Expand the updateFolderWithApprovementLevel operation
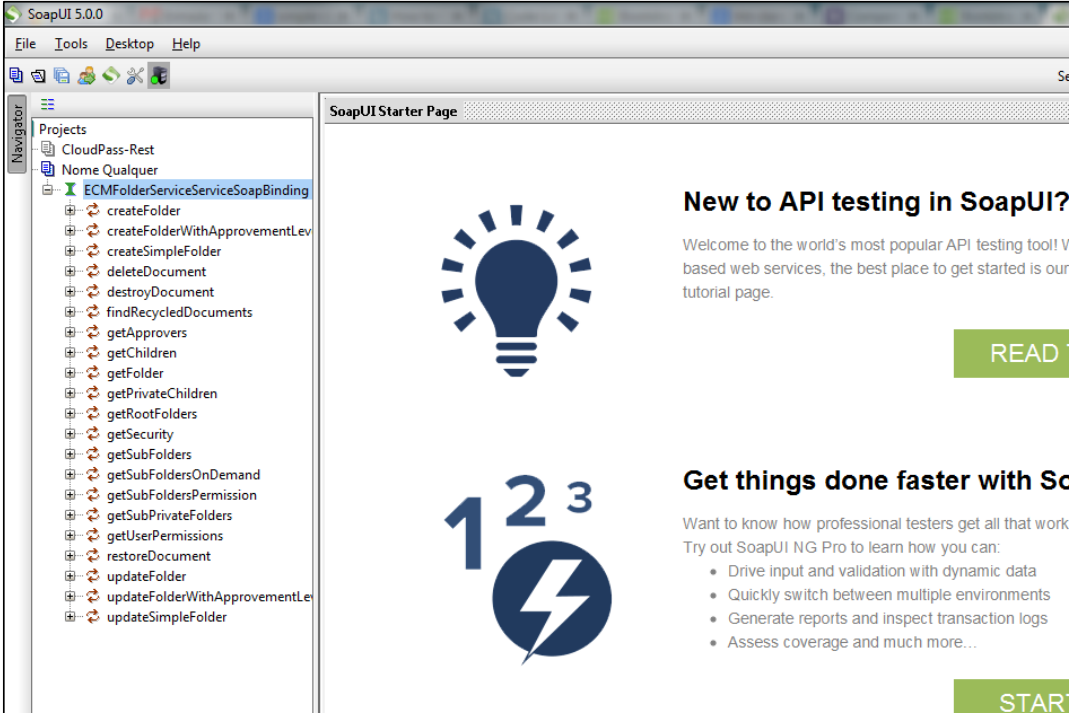The height and width of the screenshot is (713, 1069). coord(70,596)
